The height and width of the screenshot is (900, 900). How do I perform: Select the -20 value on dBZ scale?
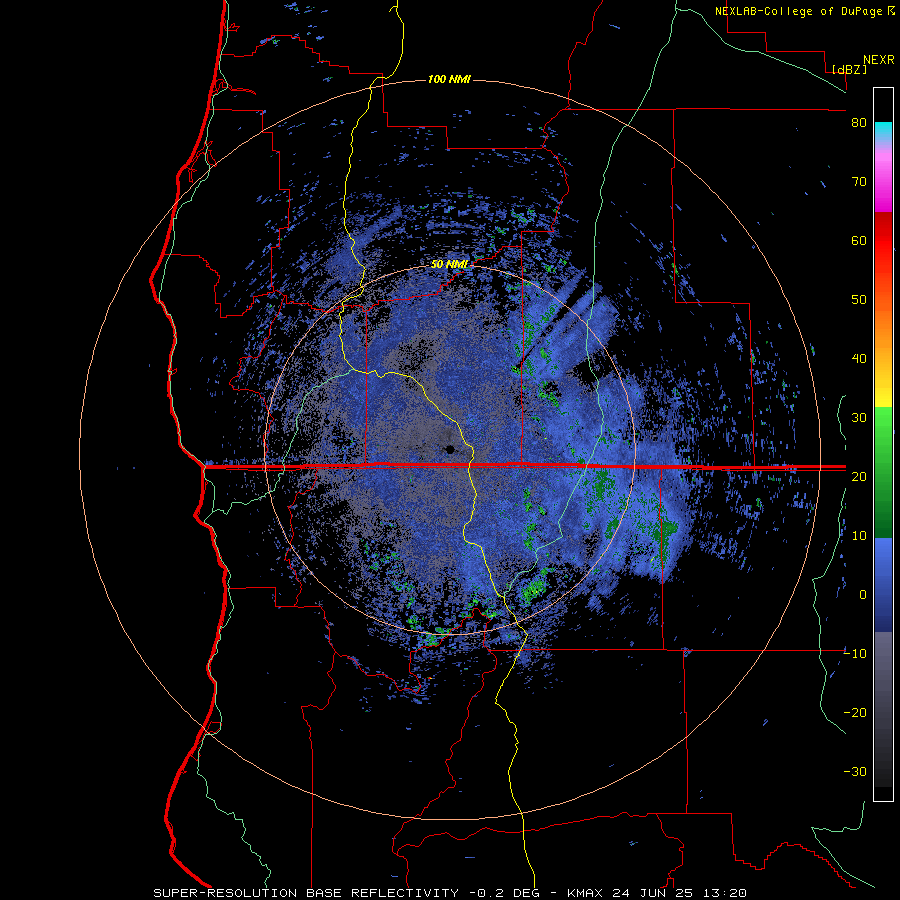click(x=855, y=712)
